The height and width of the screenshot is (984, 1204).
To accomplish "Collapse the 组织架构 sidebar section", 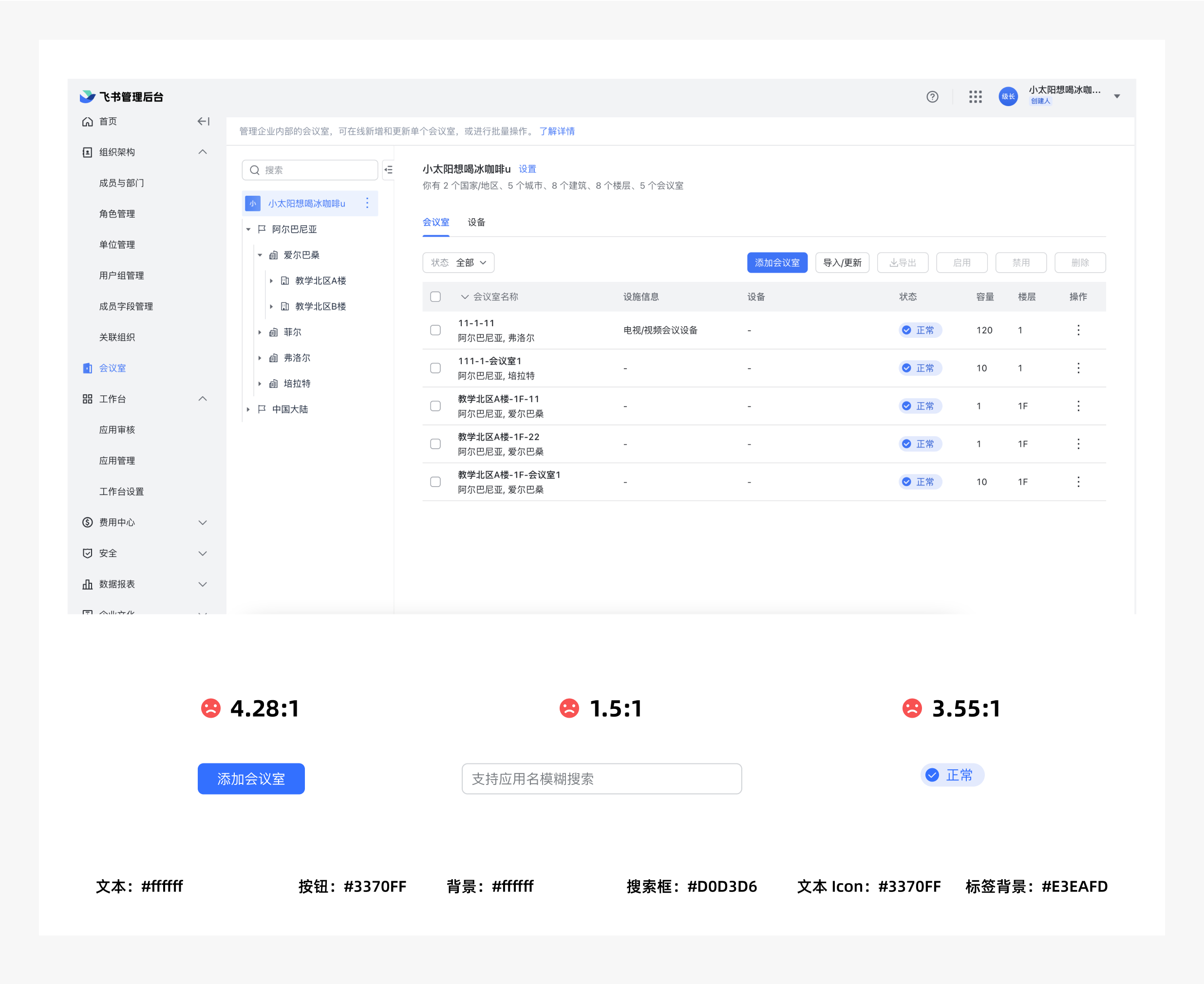I will 202,152.
